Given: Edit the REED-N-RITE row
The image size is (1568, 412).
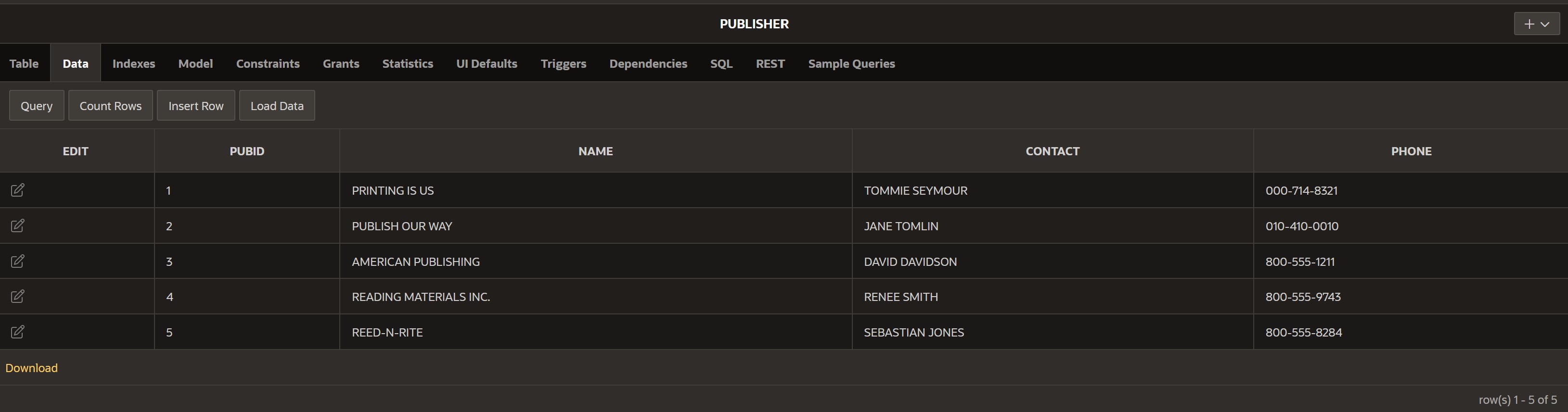Looking at the screenshot, I should click(x=18, y=332).
